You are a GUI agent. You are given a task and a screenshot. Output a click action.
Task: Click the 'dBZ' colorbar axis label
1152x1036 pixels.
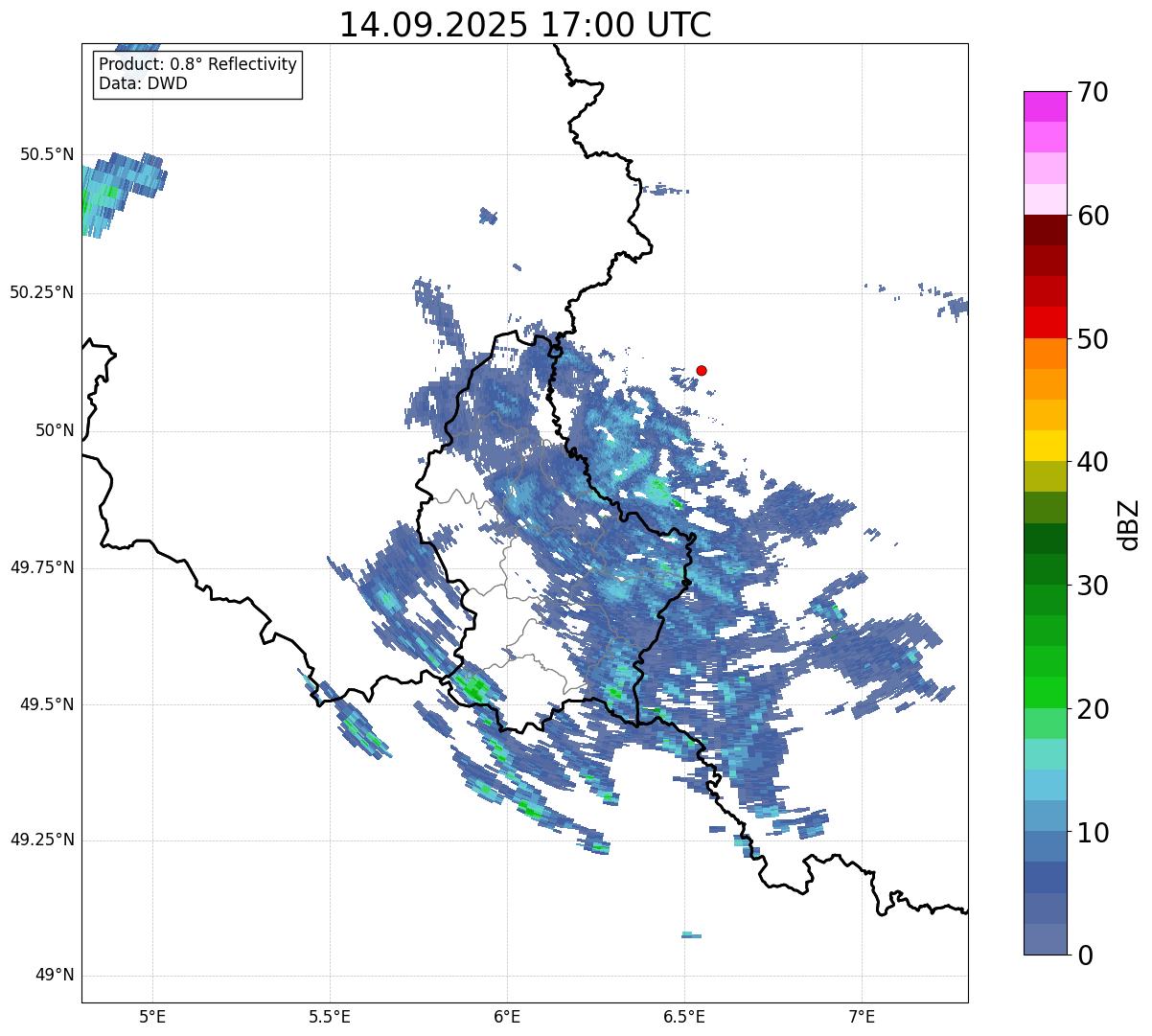pos(1129,523)
